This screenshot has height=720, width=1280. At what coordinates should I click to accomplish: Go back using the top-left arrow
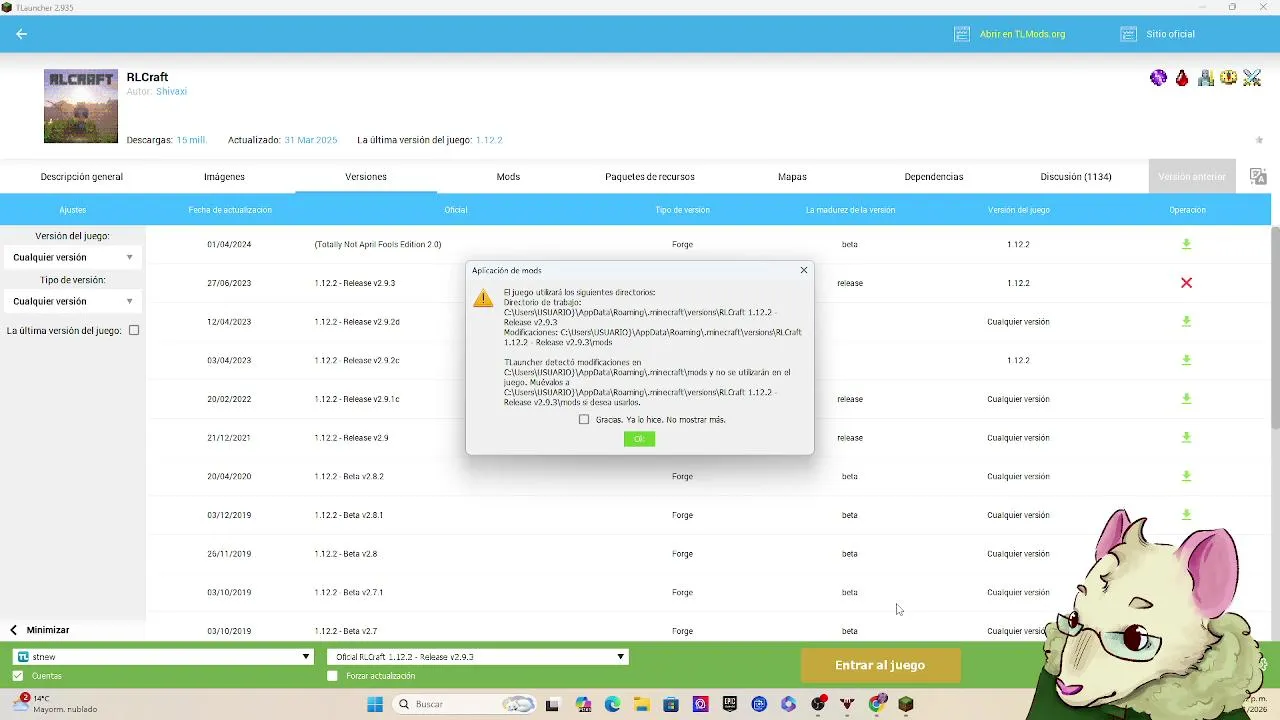[x=21, y=34]
